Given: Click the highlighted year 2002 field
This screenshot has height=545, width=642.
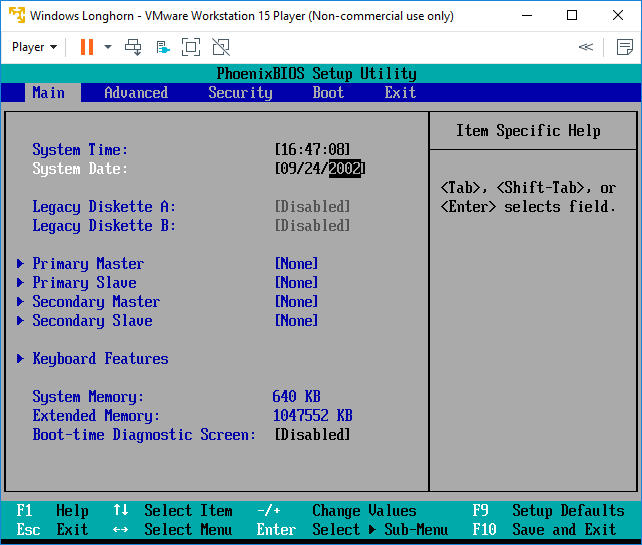Looking at the screenshot, I should tap(345, 168).
